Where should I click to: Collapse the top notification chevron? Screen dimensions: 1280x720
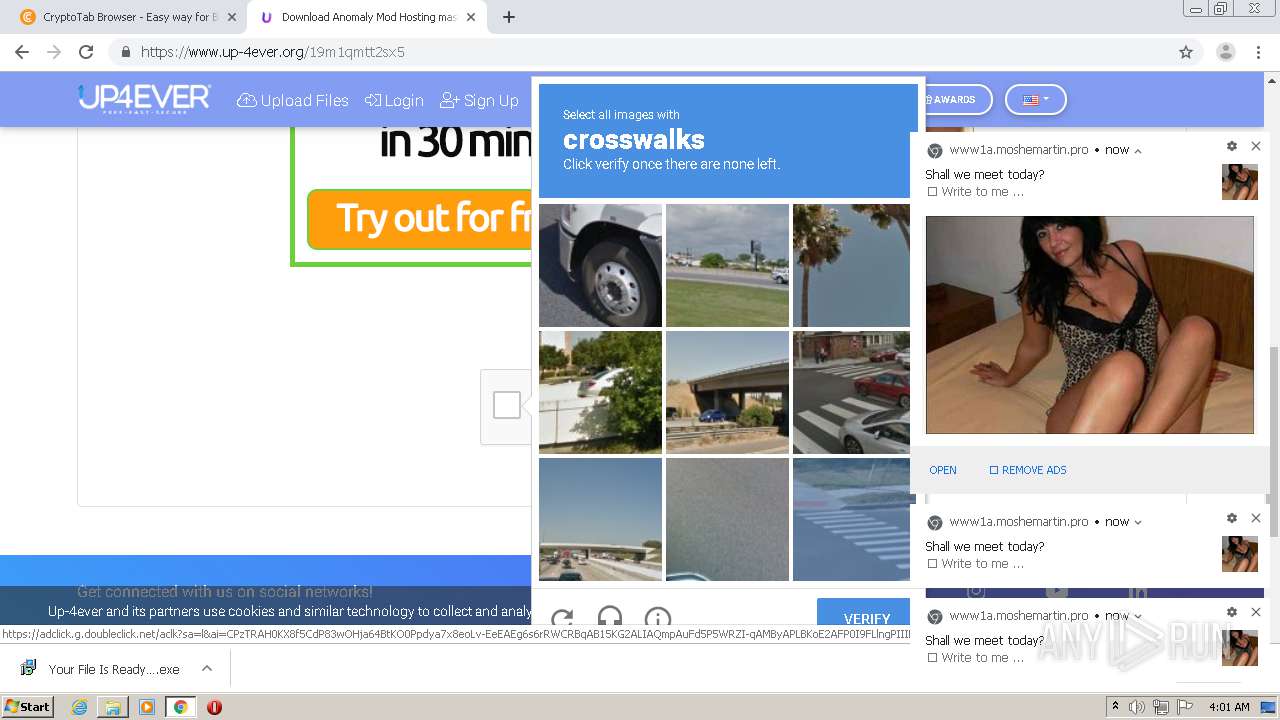point(1138,150)
